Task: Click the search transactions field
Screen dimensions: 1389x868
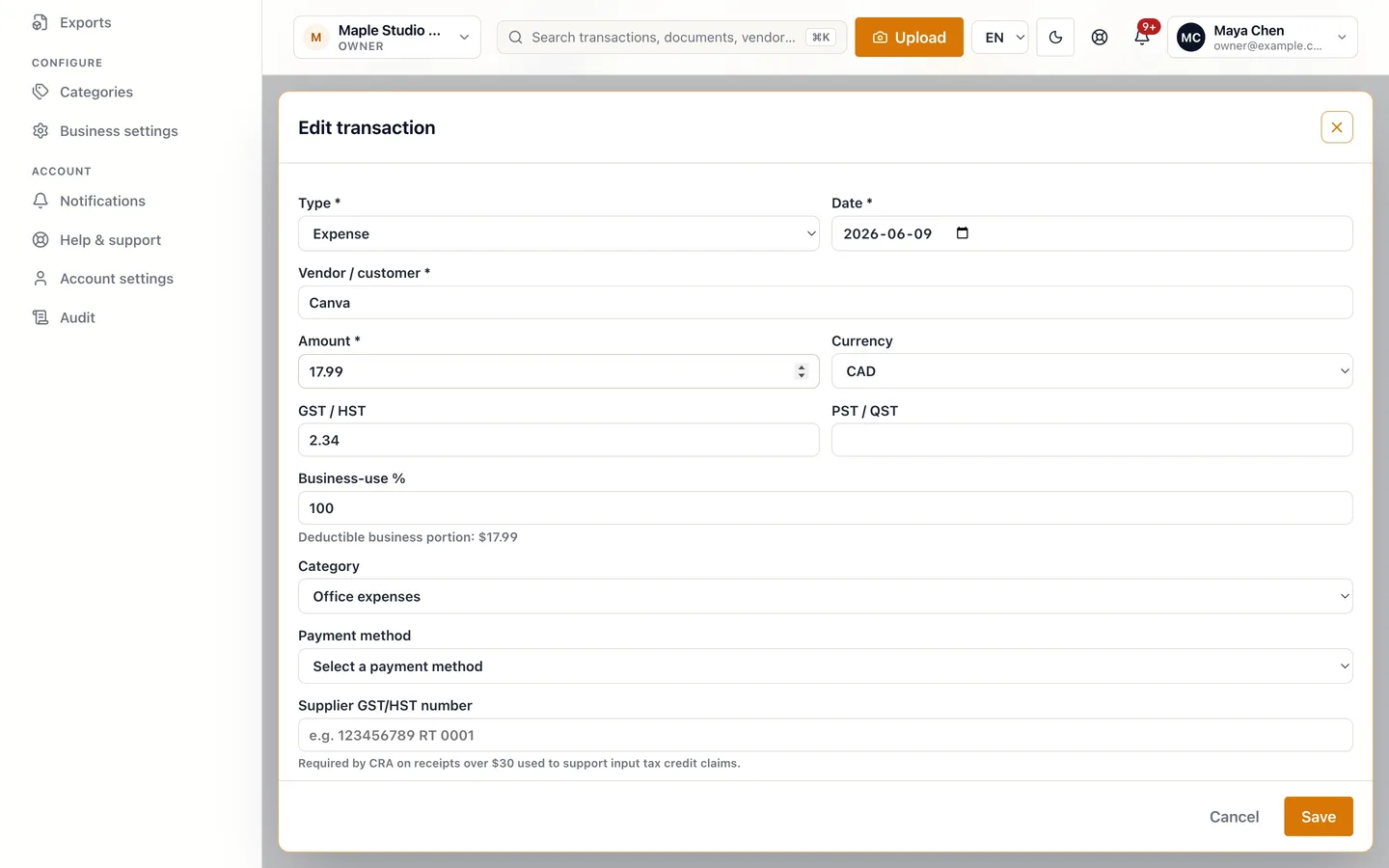Action: 671,38
